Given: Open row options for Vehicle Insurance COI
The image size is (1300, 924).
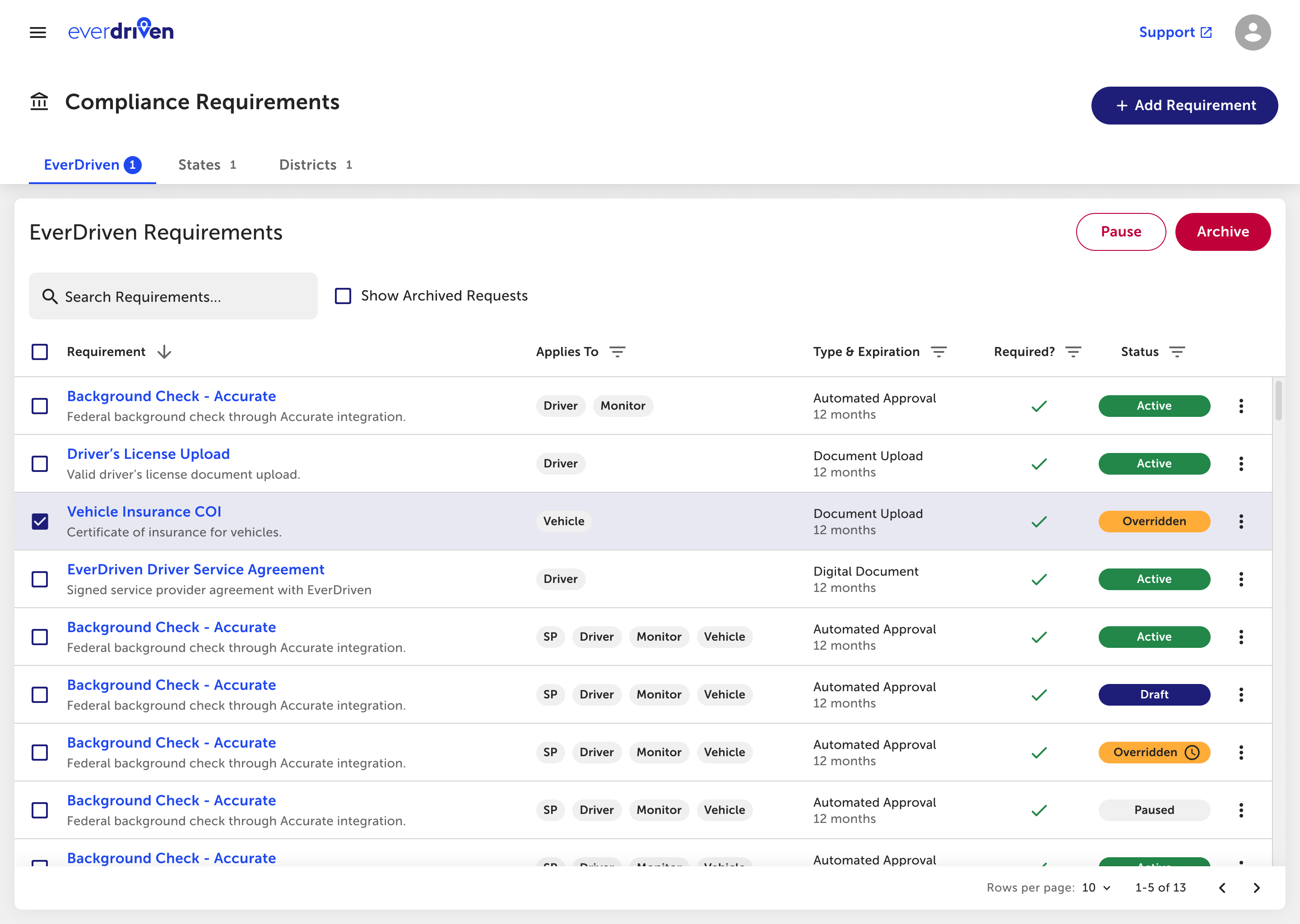Looking at the screenshot, I should tap(1241, 521).
